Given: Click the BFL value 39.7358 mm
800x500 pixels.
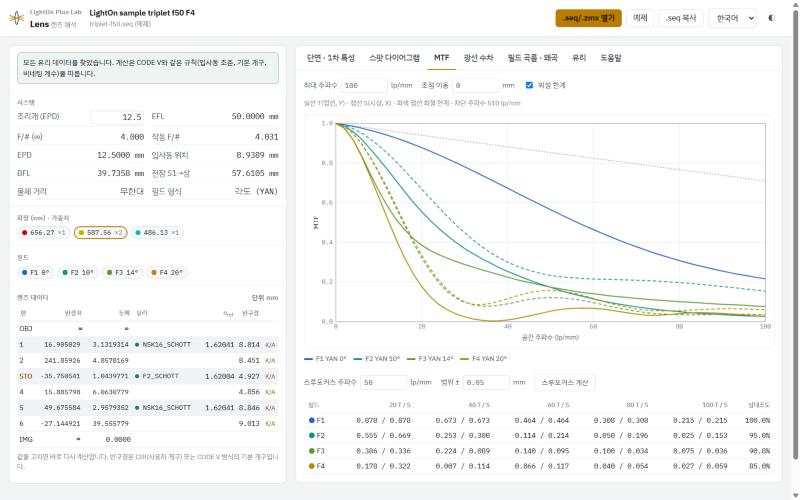Looking at the screenshot, I should click(x=120, y=173).
